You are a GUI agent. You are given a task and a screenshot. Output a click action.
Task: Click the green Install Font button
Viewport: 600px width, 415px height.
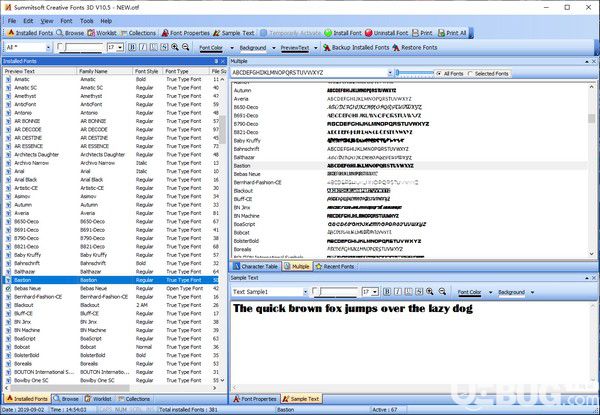pos(342,33)
